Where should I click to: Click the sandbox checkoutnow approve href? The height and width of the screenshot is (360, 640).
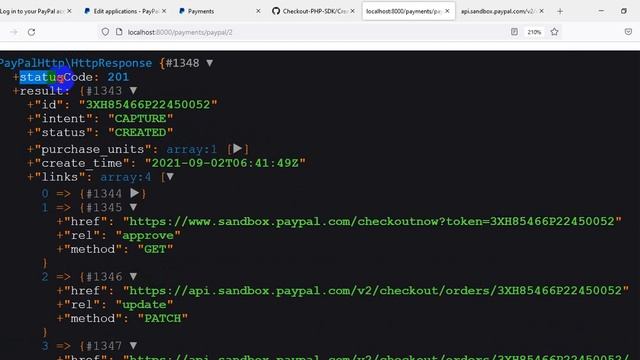(372, 222)
